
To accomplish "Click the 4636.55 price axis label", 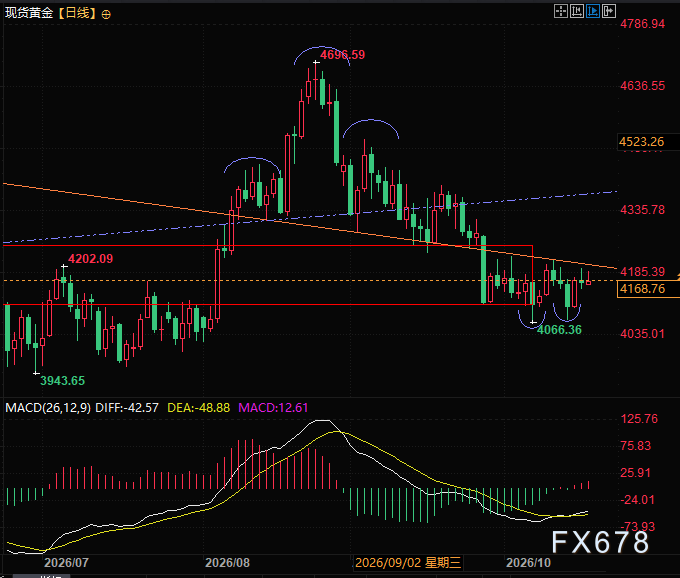I will click(x=642, y=85).
